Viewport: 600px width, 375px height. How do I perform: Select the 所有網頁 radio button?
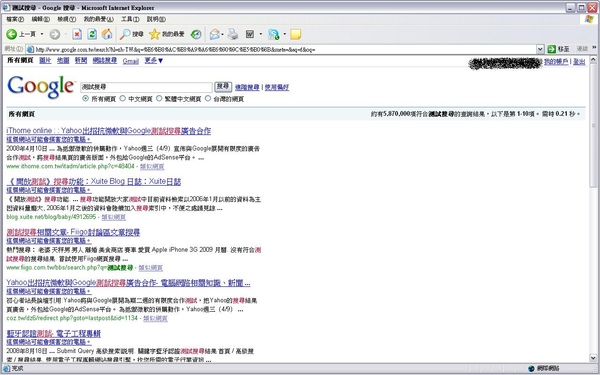(x=85, y=99)
